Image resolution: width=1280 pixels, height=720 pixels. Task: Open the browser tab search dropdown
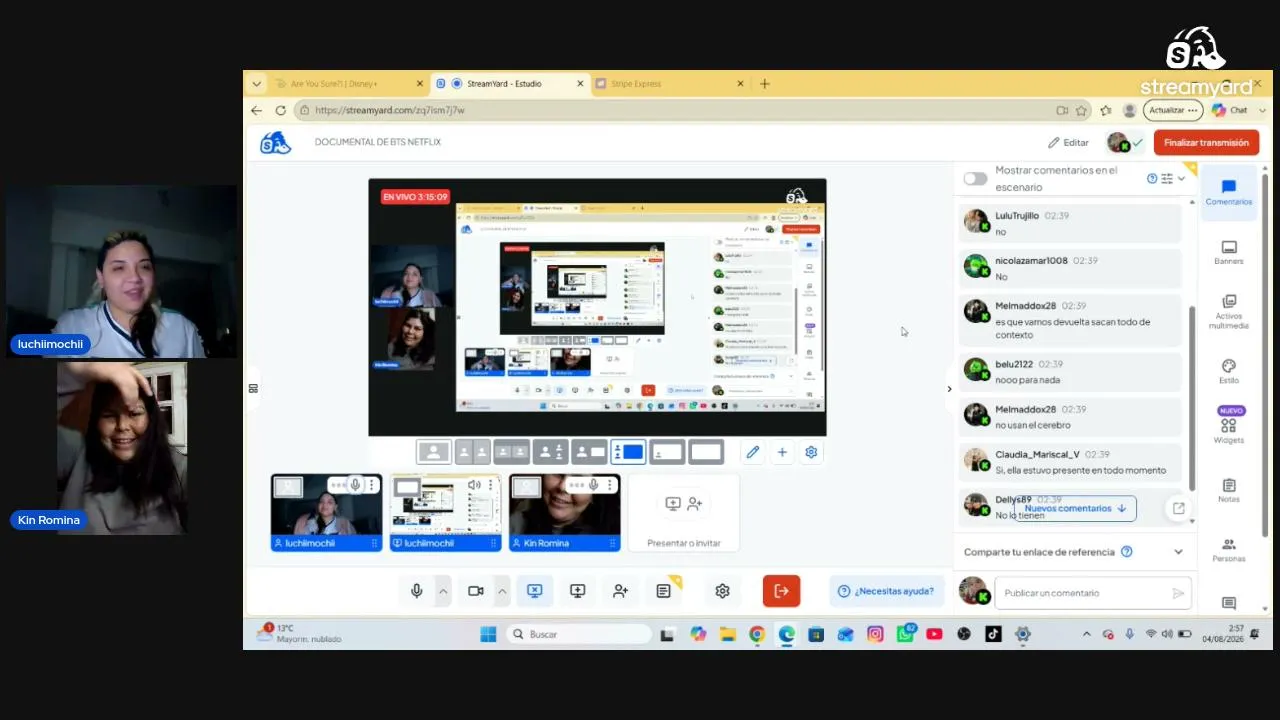[257, 84]
